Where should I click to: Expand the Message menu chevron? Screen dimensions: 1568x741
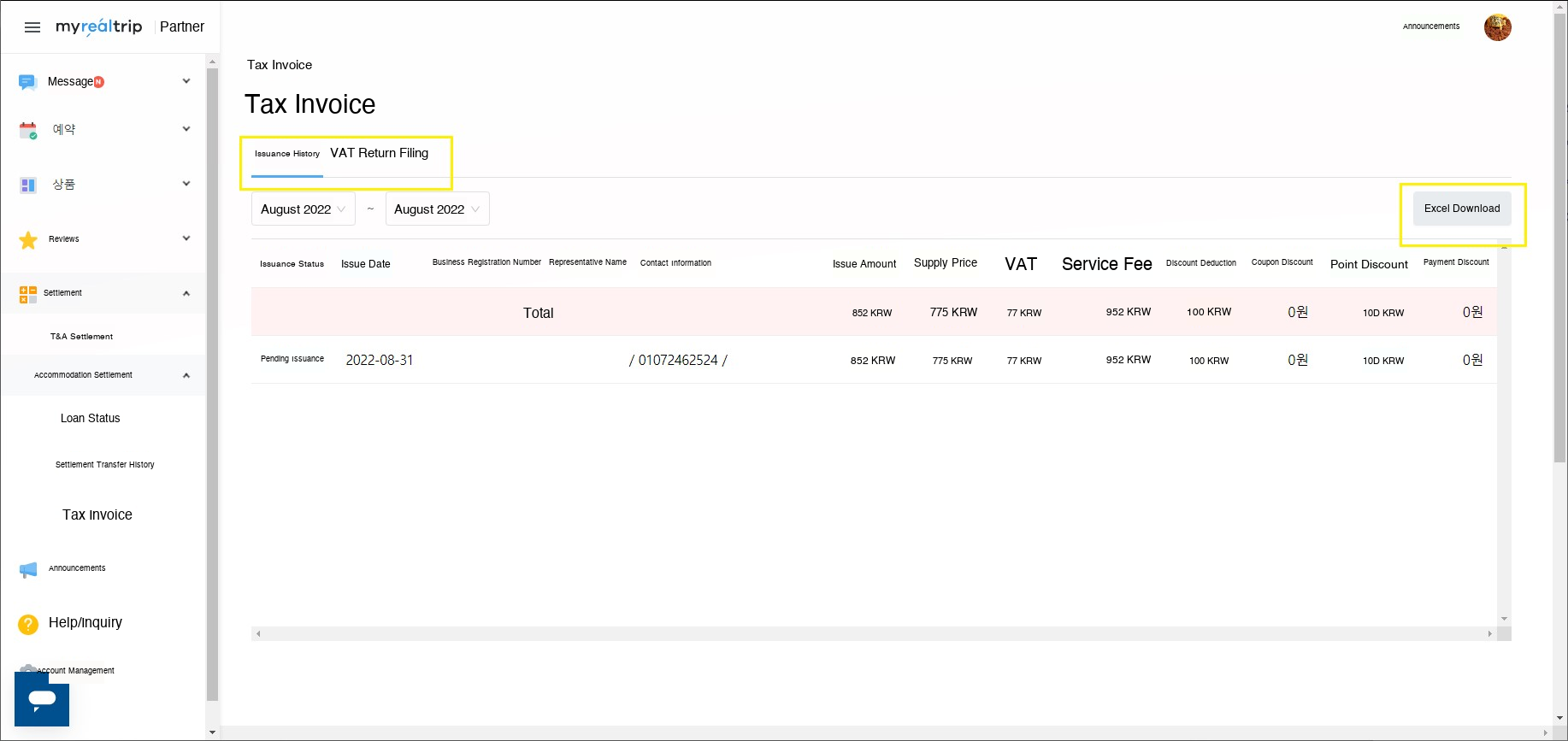pyautogui.click(x=186, y=81)
